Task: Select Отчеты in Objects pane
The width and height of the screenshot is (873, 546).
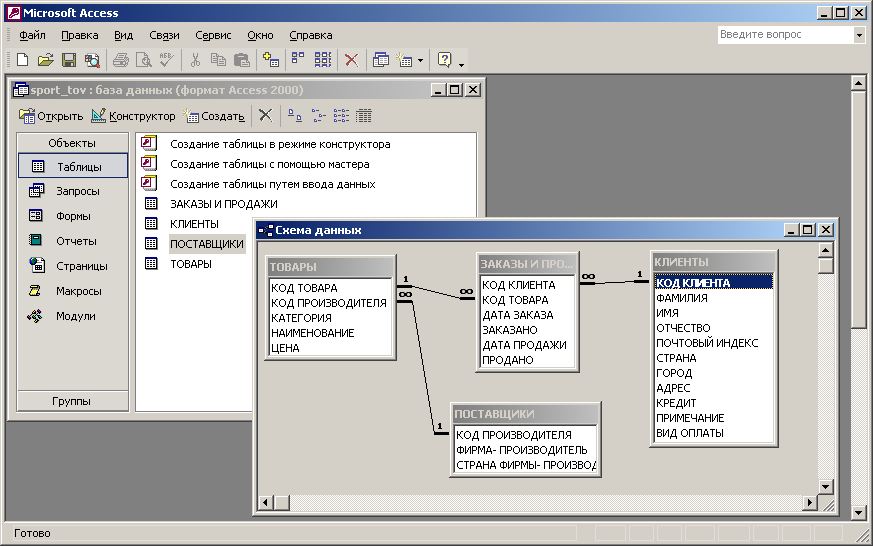Action: (73, 241)
